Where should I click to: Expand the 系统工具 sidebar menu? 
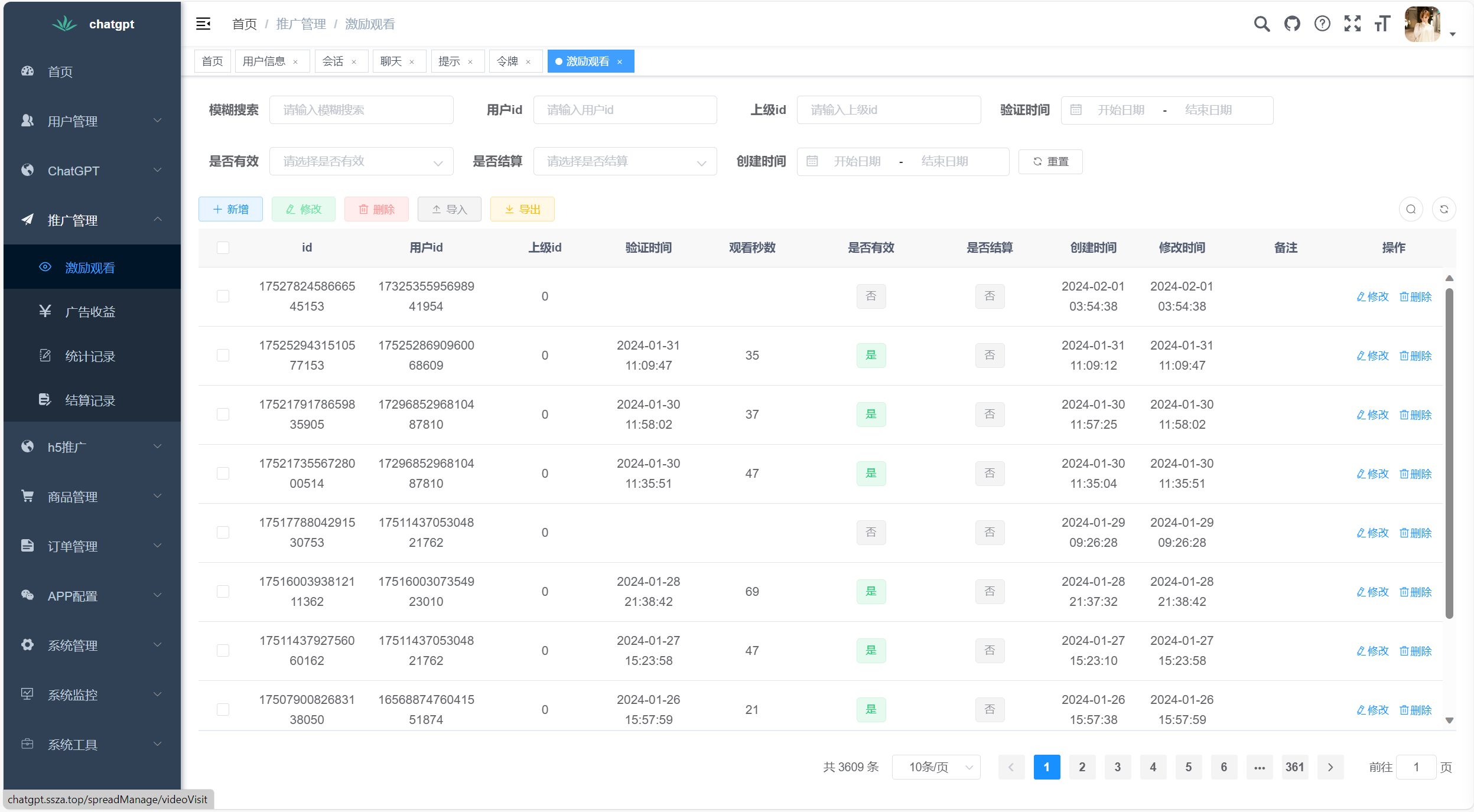click(92, 745)
